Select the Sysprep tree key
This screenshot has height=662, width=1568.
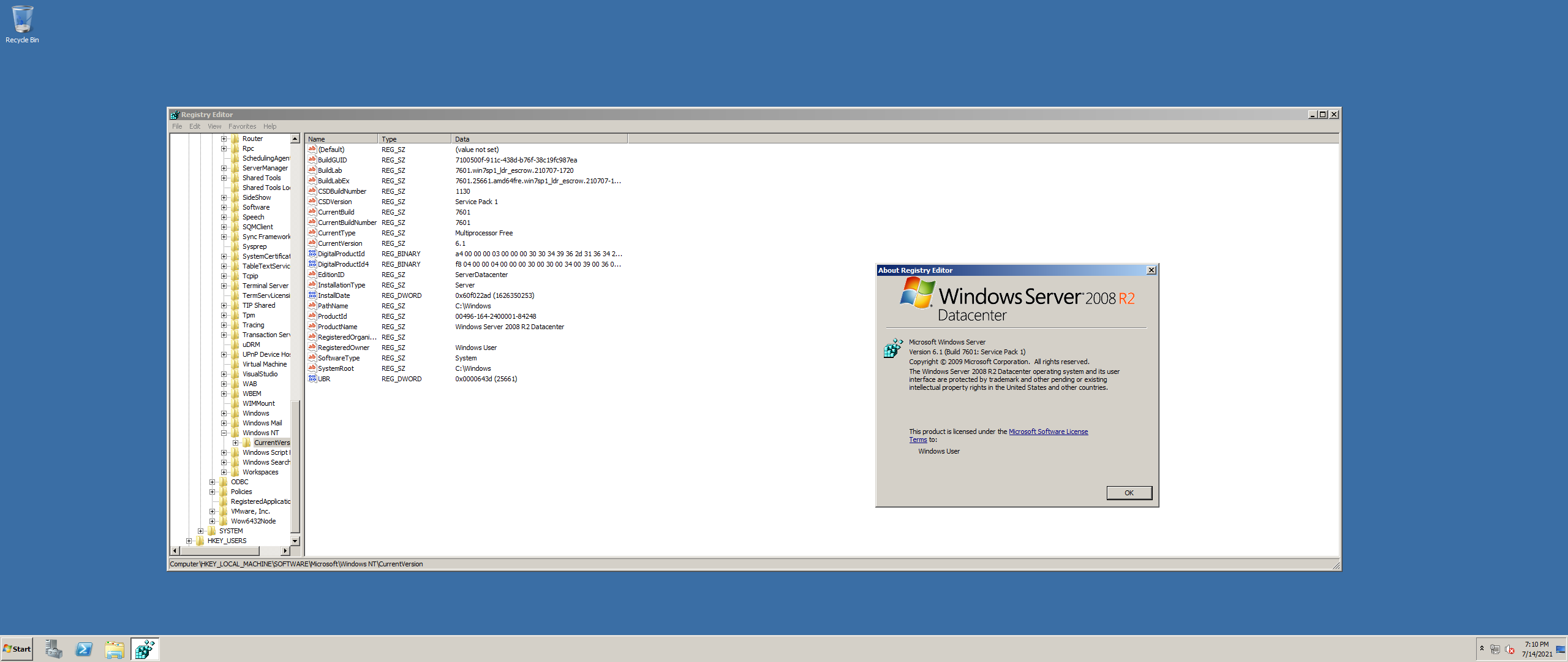tap(254, 246)
